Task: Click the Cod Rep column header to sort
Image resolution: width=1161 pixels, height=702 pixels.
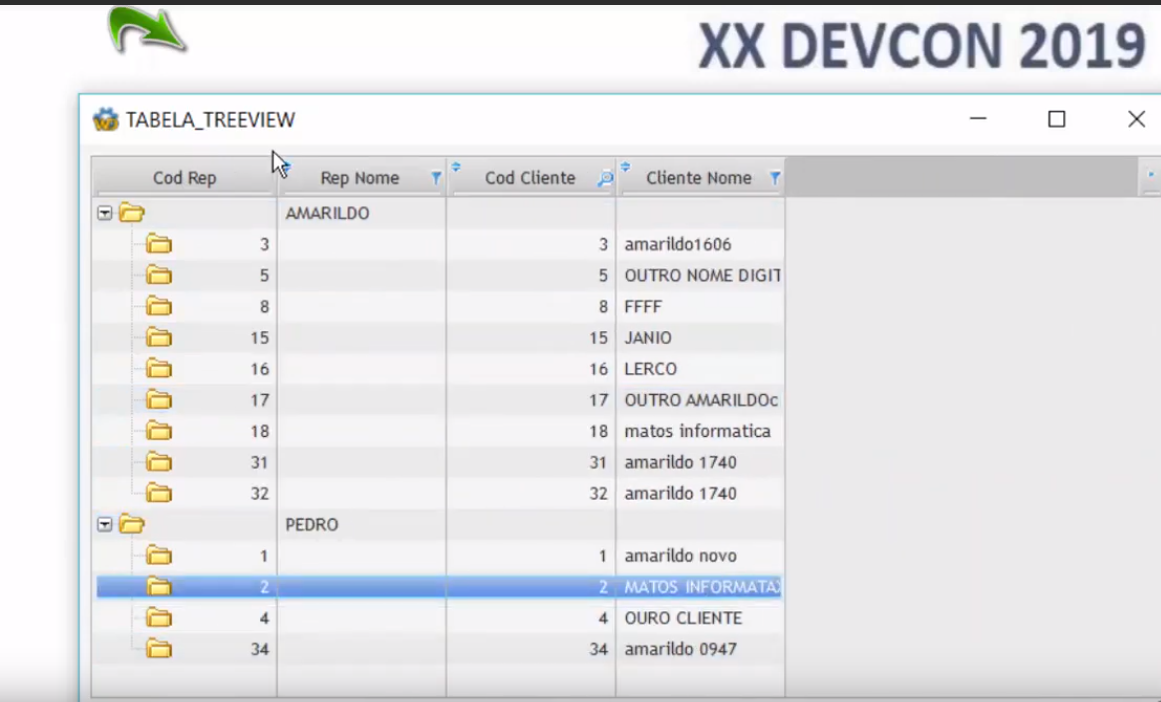Action: tap(184, 177)
